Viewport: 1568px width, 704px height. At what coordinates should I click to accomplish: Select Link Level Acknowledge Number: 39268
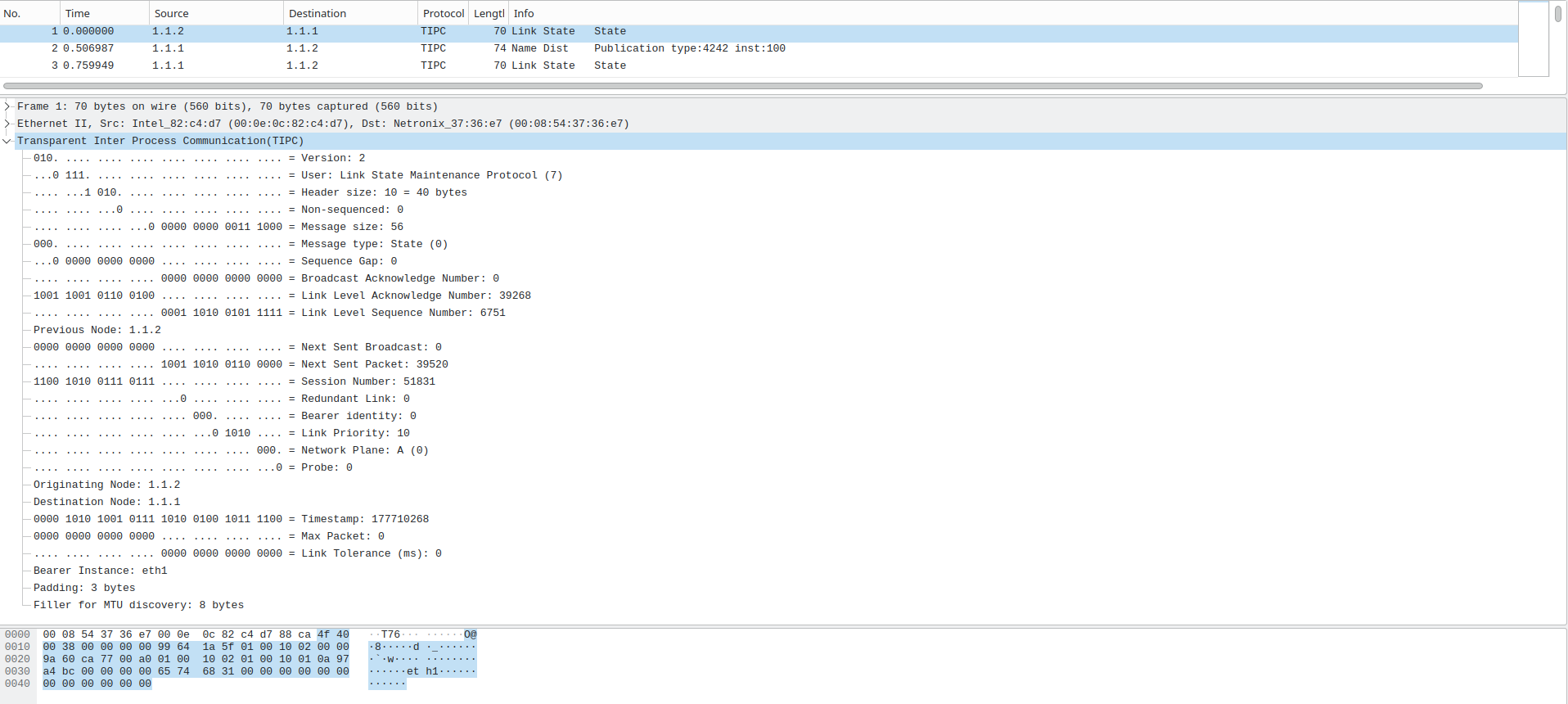282,296
